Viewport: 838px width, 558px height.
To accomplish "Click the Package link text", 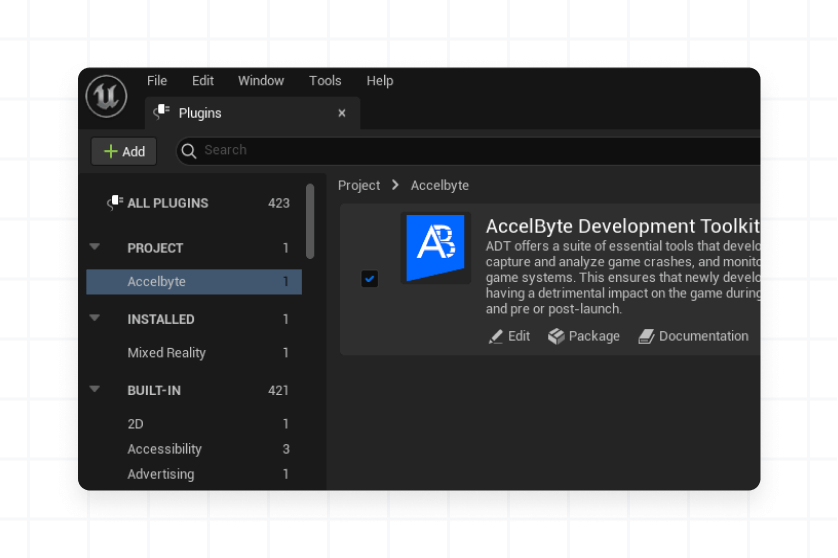I will click(x=594, y=336).
